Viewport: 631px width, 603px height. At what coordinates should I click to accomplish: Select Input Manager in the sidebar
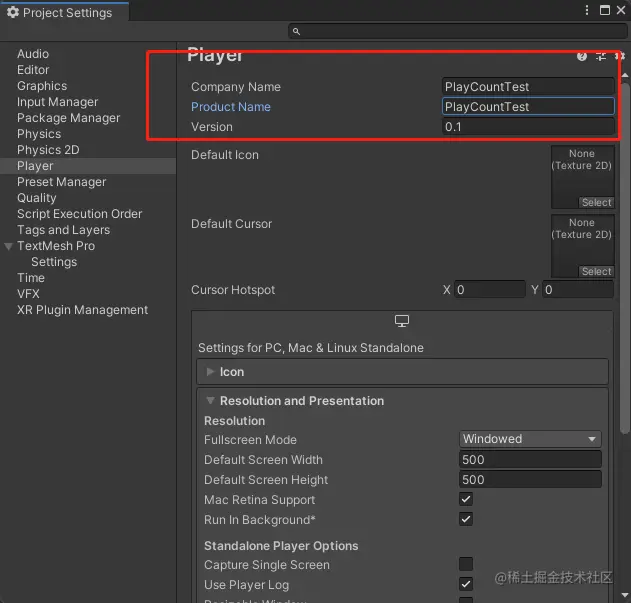(58, 102)
